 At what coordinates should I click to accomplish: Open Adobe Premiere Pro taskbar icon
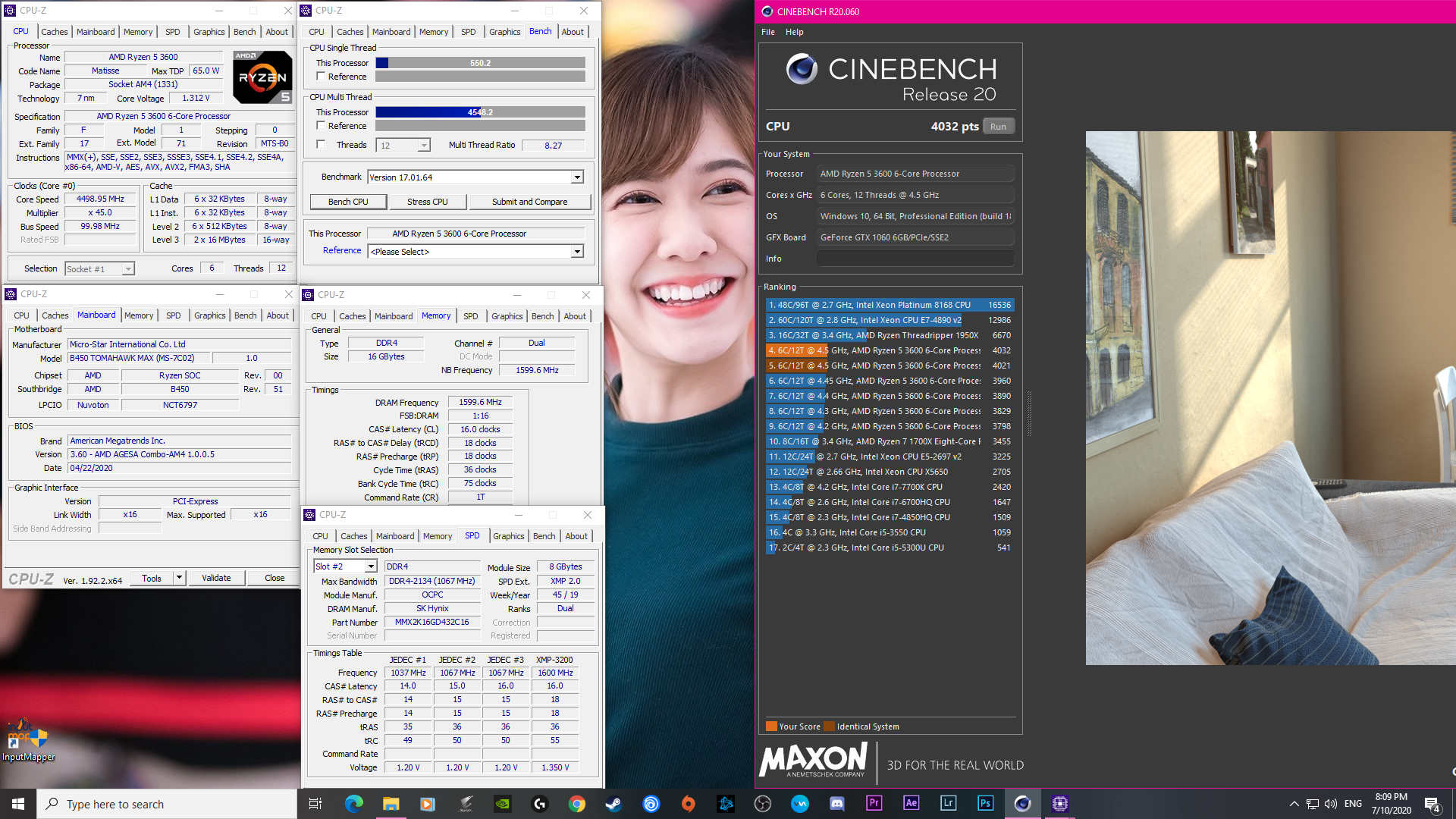click(874, 804)
